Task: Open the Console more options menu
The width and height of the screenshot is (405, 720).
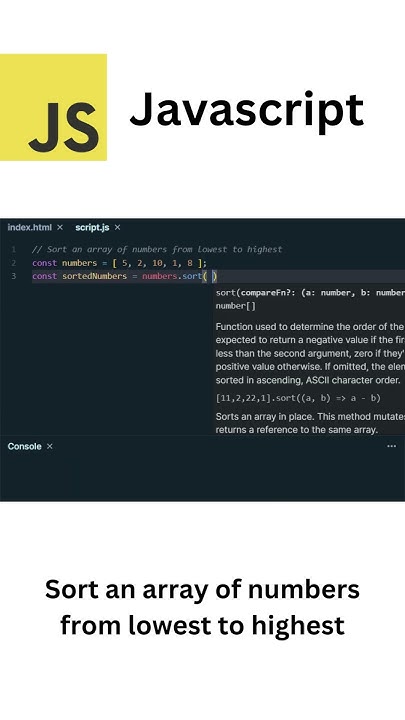Action: point(391,446)
